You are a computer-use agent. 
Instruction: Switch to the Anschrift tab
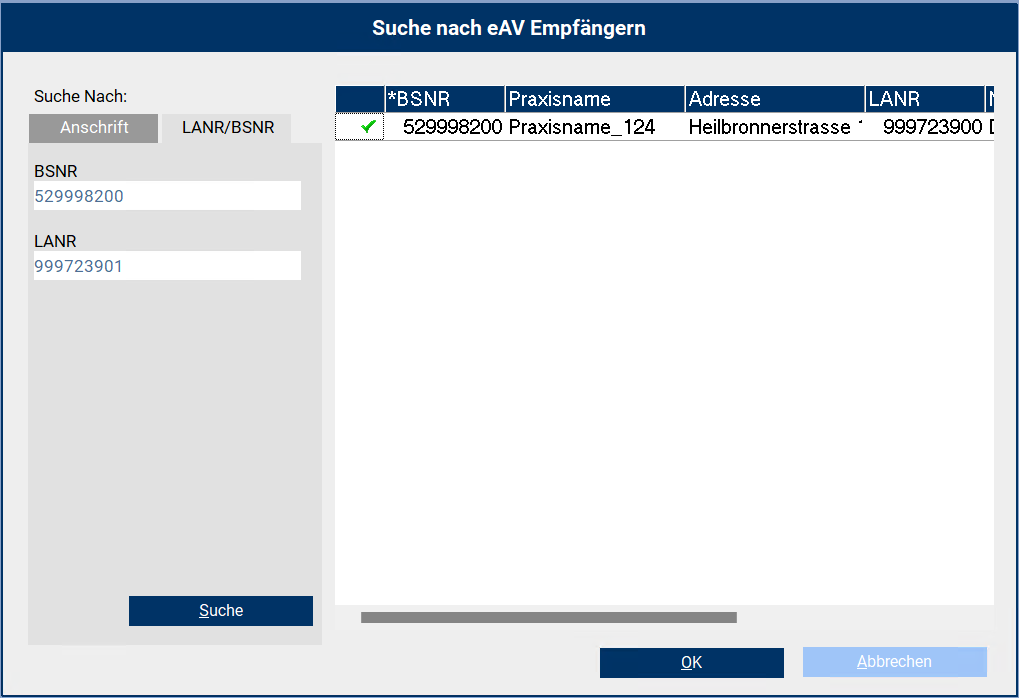click(x=92, y=128)
